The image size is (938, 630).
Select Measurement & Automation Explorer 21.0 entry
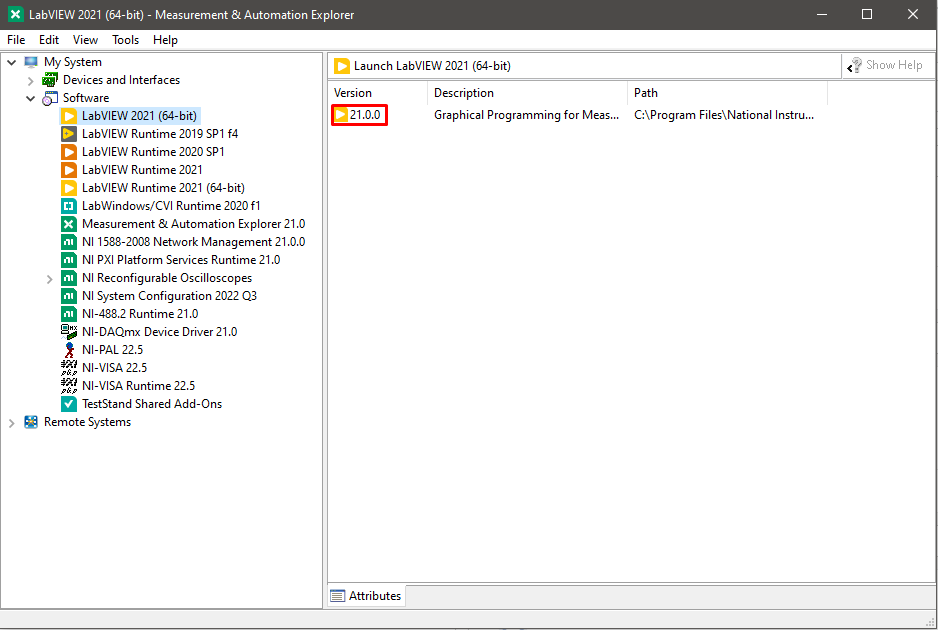(x=193, y=224)
